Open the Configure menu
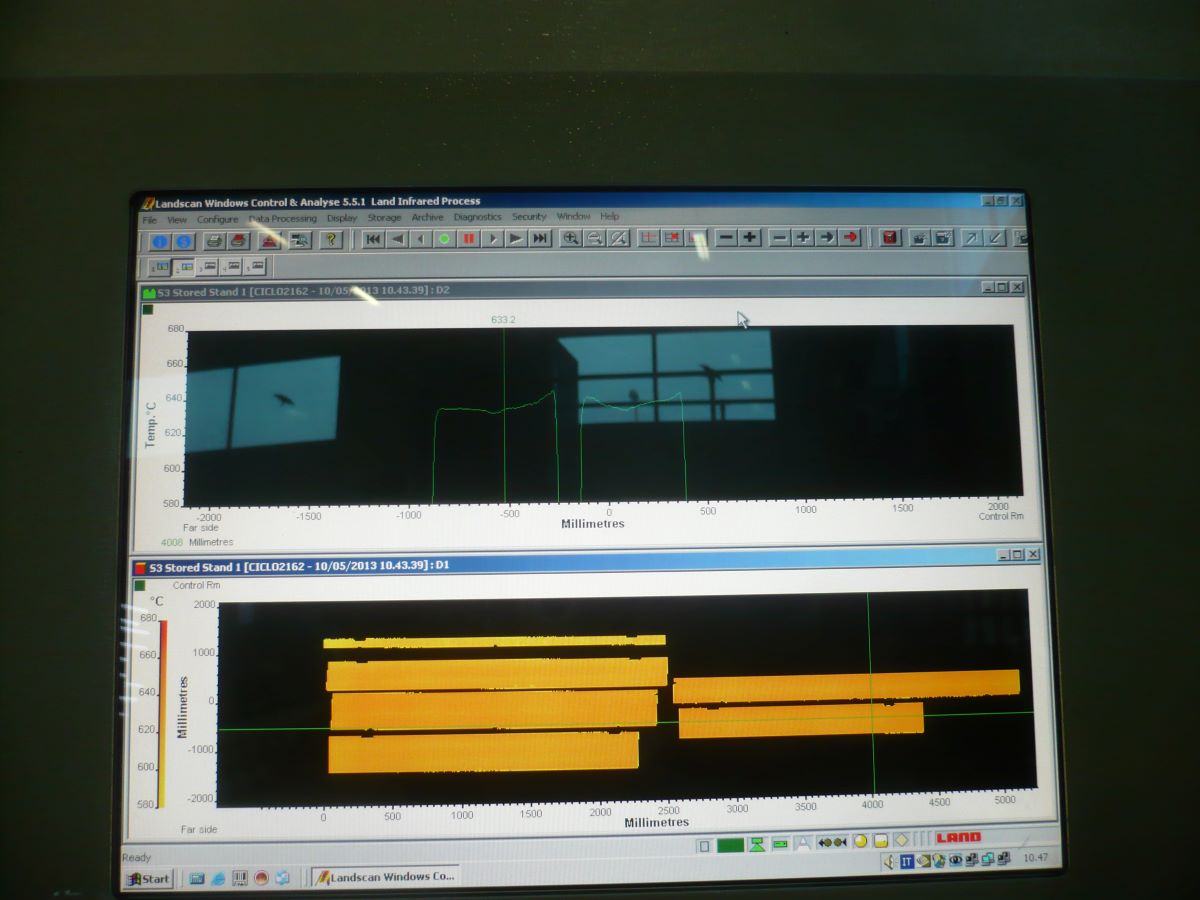Screen dimensions: 1200x900 pyautogui.click(x=218, y=219)
